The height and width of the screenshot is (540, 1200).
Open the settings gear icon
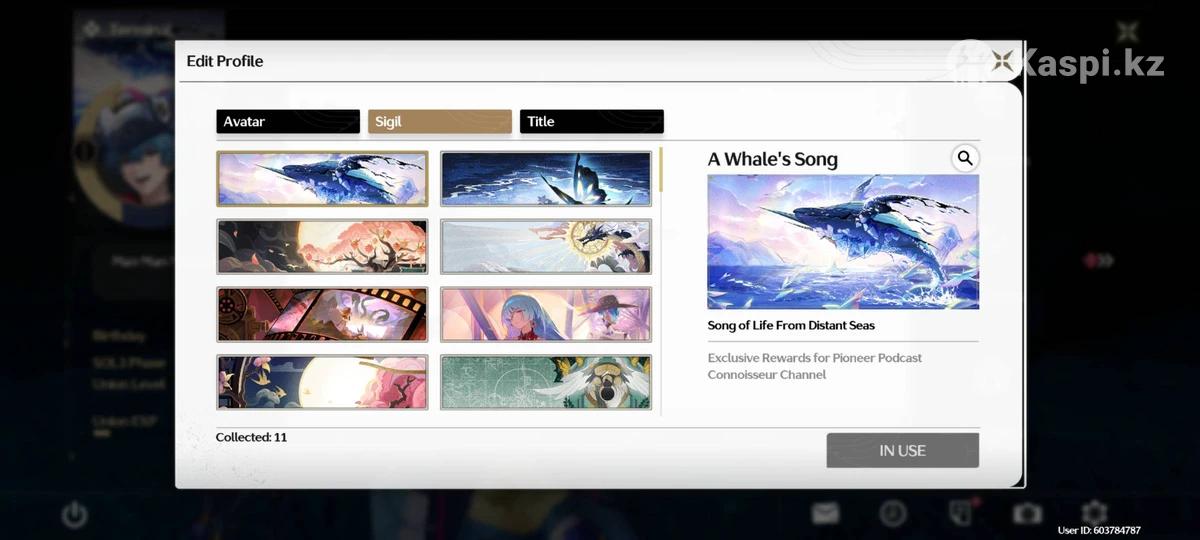[x=1095, y=513]
